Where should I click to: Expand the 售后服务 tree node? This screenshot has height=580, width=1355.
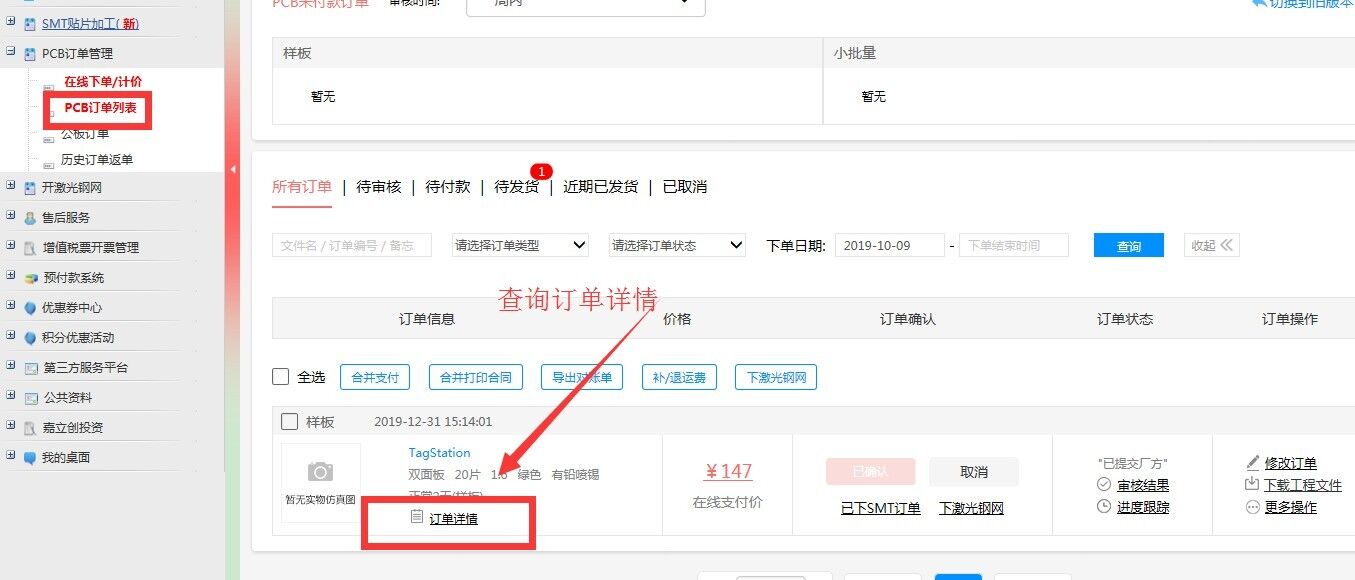click(x=11, y=217)
